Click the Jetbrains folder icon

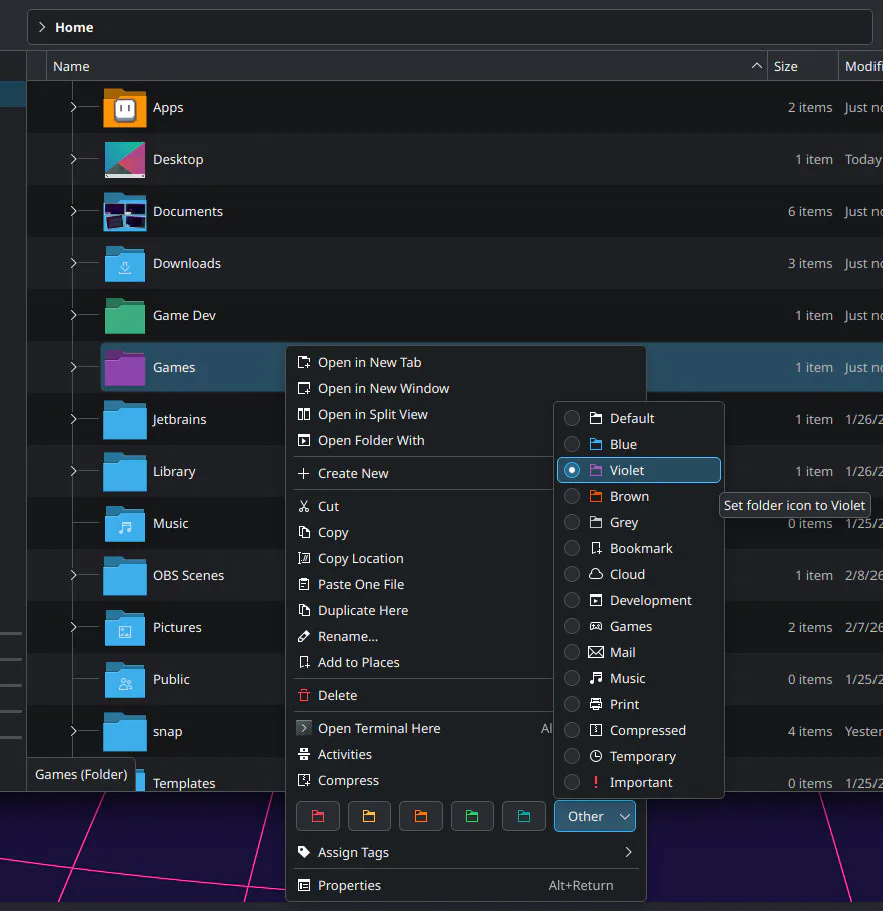[124, 419]
